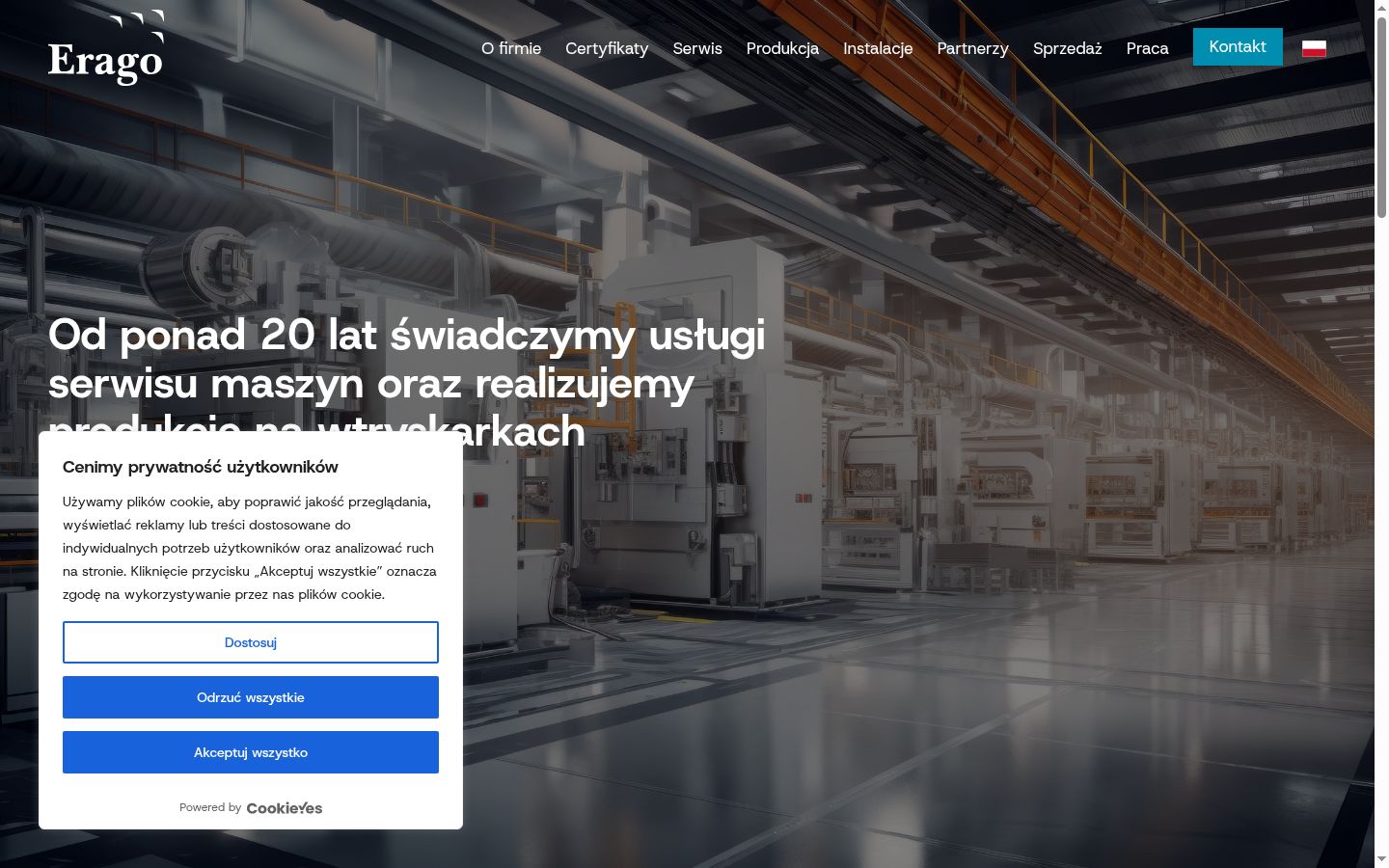Click the CookieYes logo link

[285, 808]
